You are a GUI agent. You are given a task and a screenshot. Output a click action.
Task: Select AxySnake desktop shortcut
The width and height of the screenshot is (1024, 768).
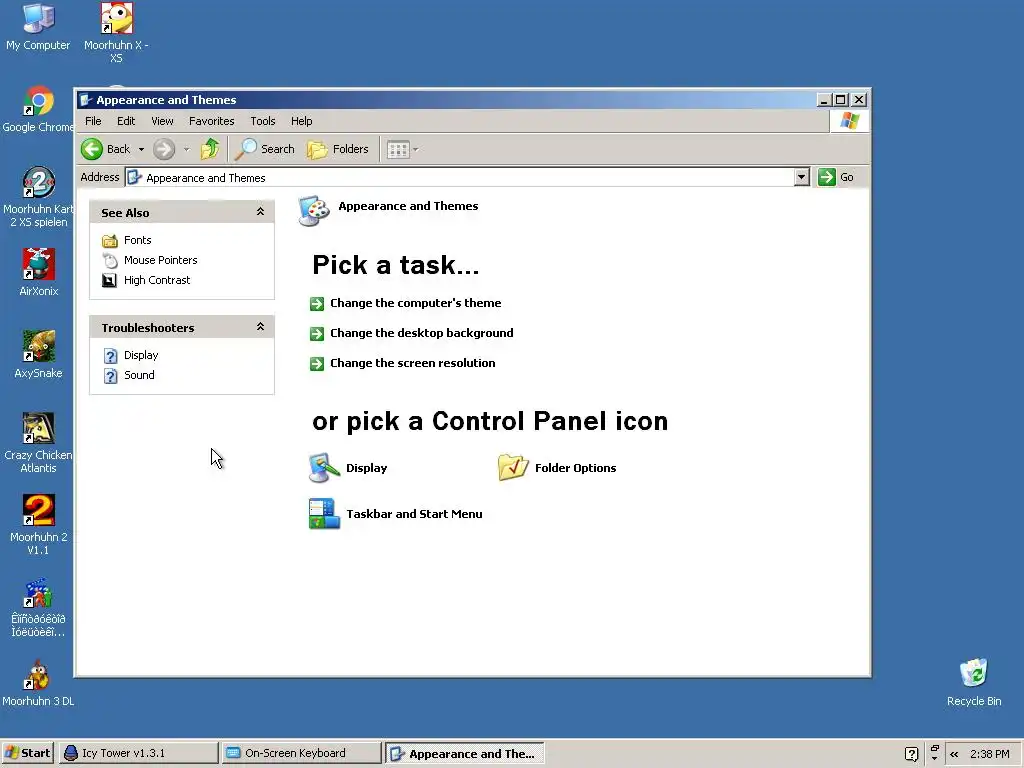[38, 355]
